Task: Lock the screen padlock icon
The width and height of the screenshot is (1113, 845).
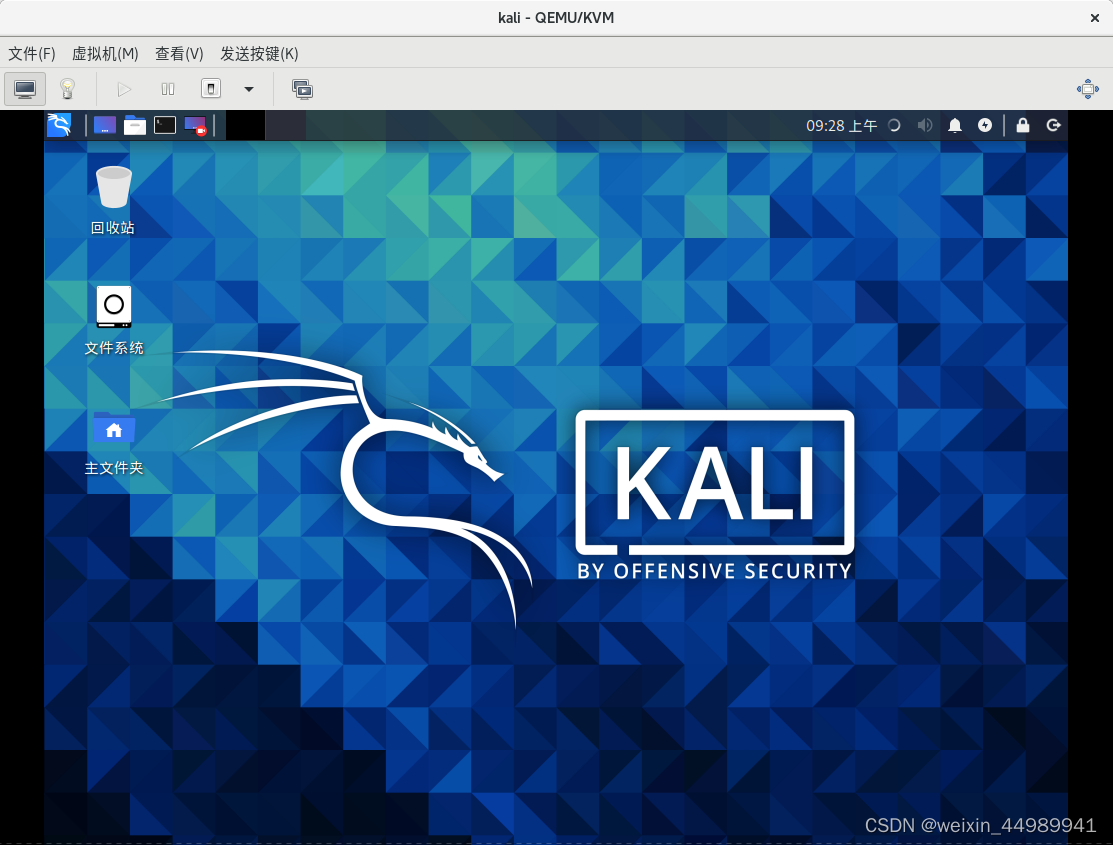Action: click(1023, 125)
